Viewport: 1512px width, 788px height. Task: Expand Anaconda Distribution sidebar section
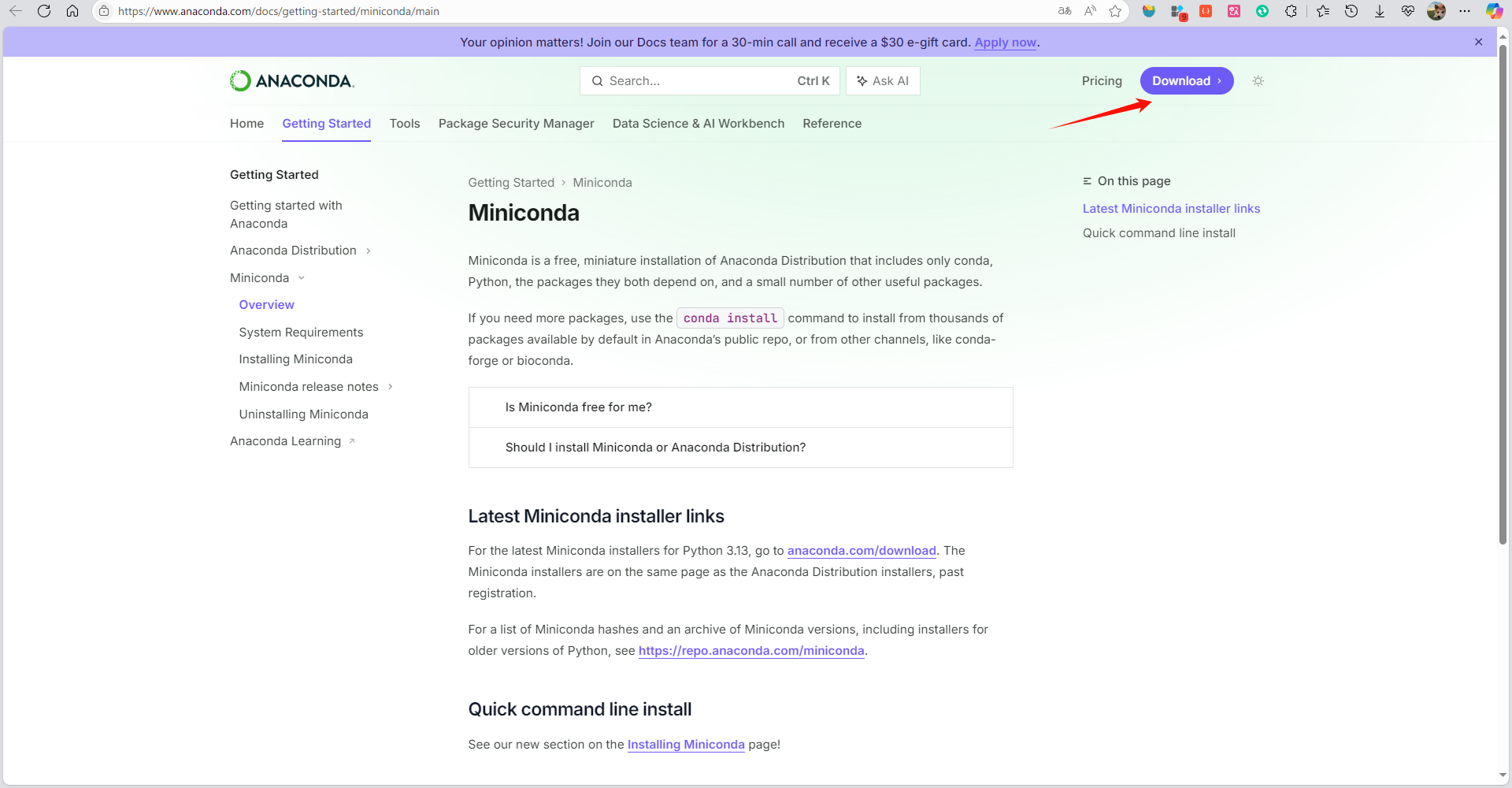368,251
